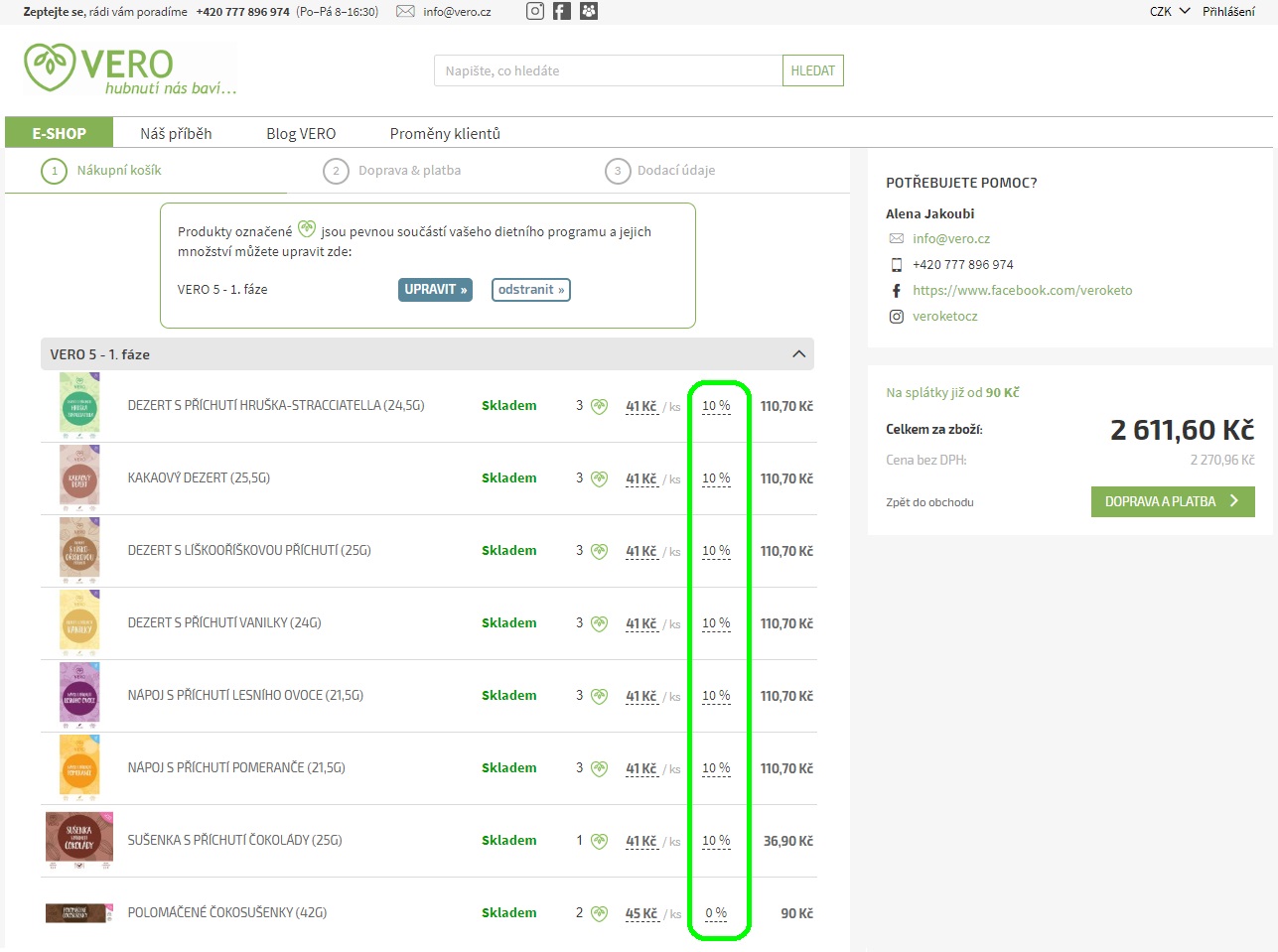
Task: Open Lesního ovoce nápoj thumbnail
Action: 79,695
